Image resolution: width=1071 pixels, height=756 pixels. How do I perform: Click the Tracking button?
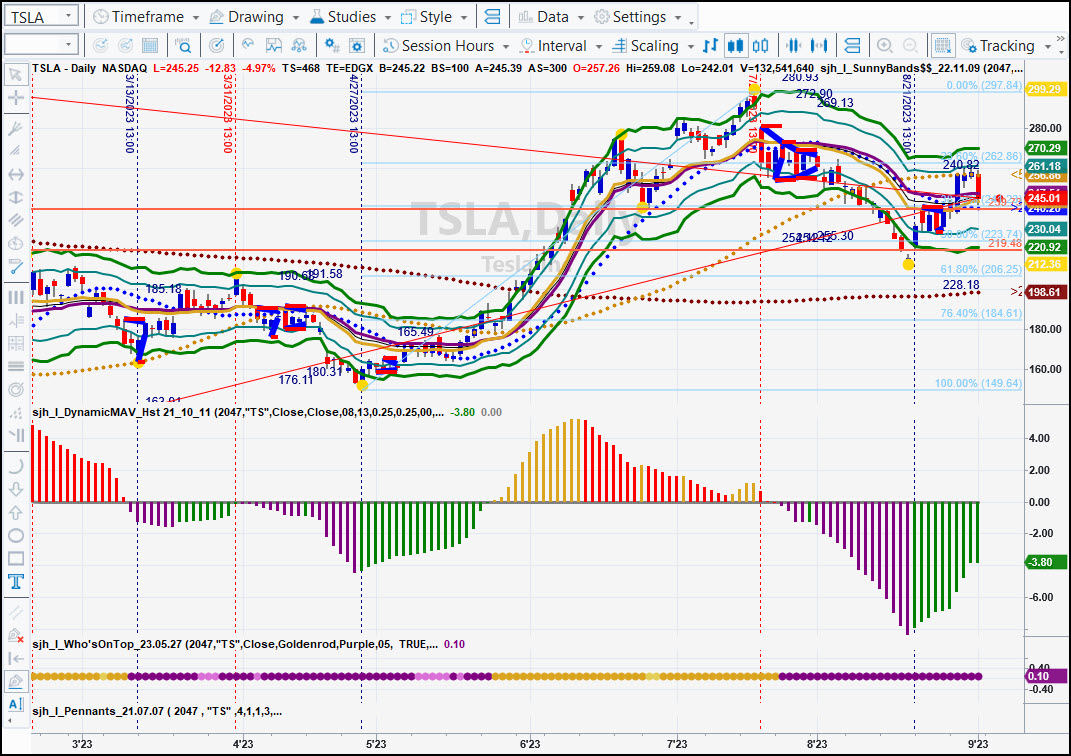point(999,46)
